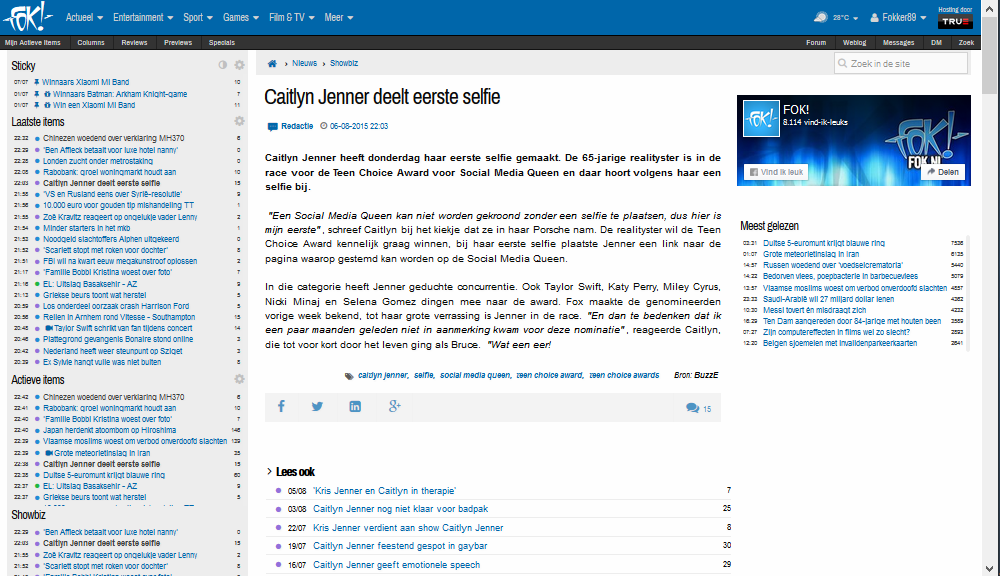Open Actieve items settings gear
The width and height of the screenshot is (1000, 576).
239,379
